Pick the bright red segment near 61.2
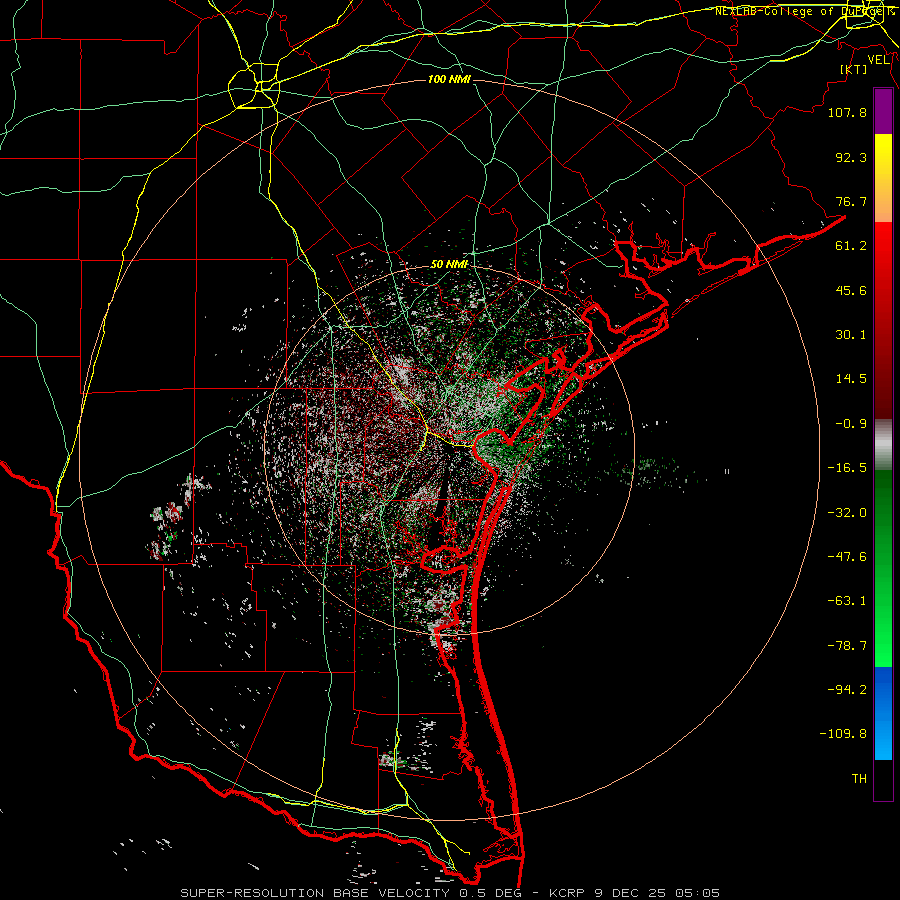The height and width of the screenshot is (900, 900). (883, 245)
